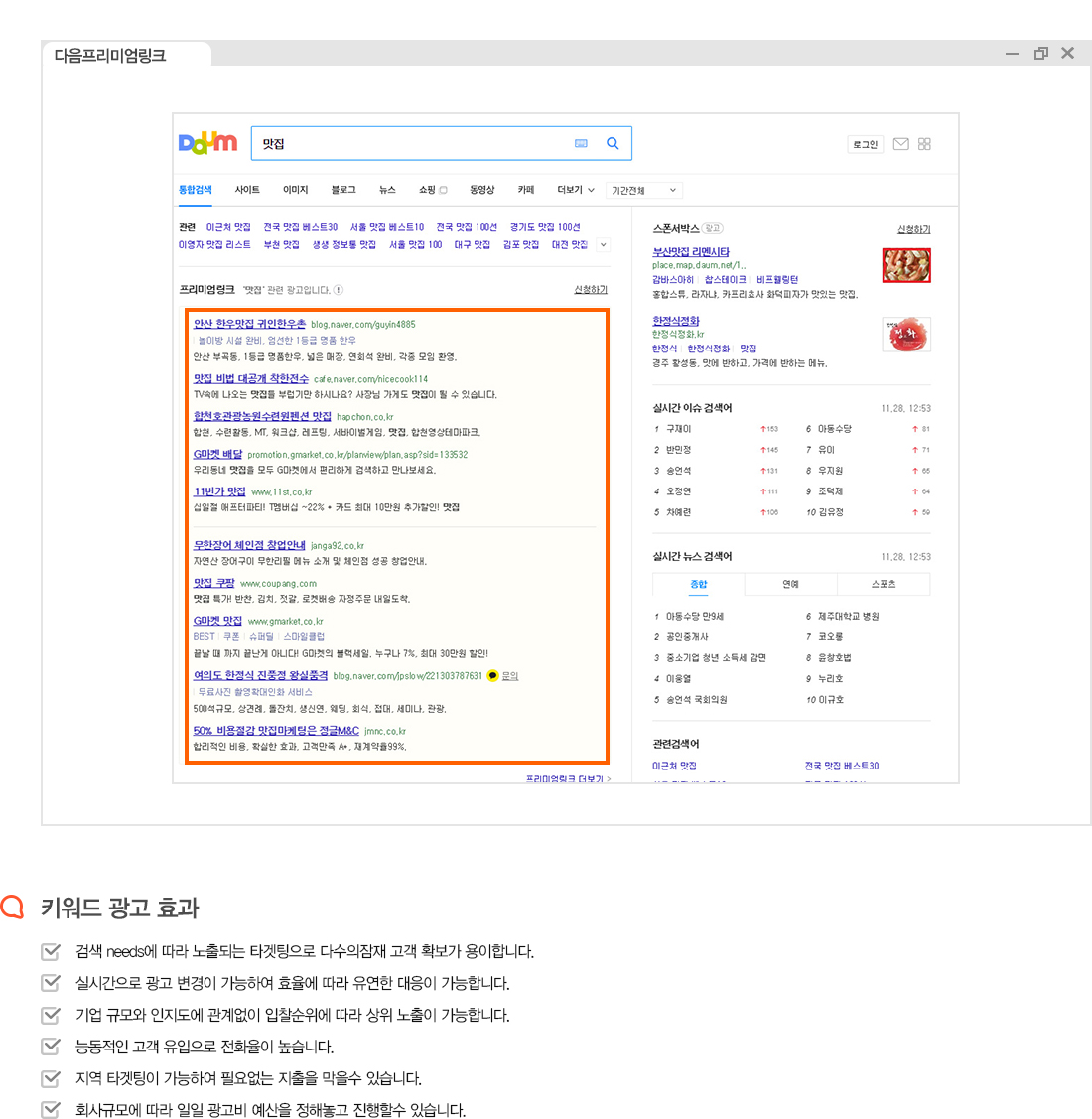Expand the 더보기 menu

point(575,190)
